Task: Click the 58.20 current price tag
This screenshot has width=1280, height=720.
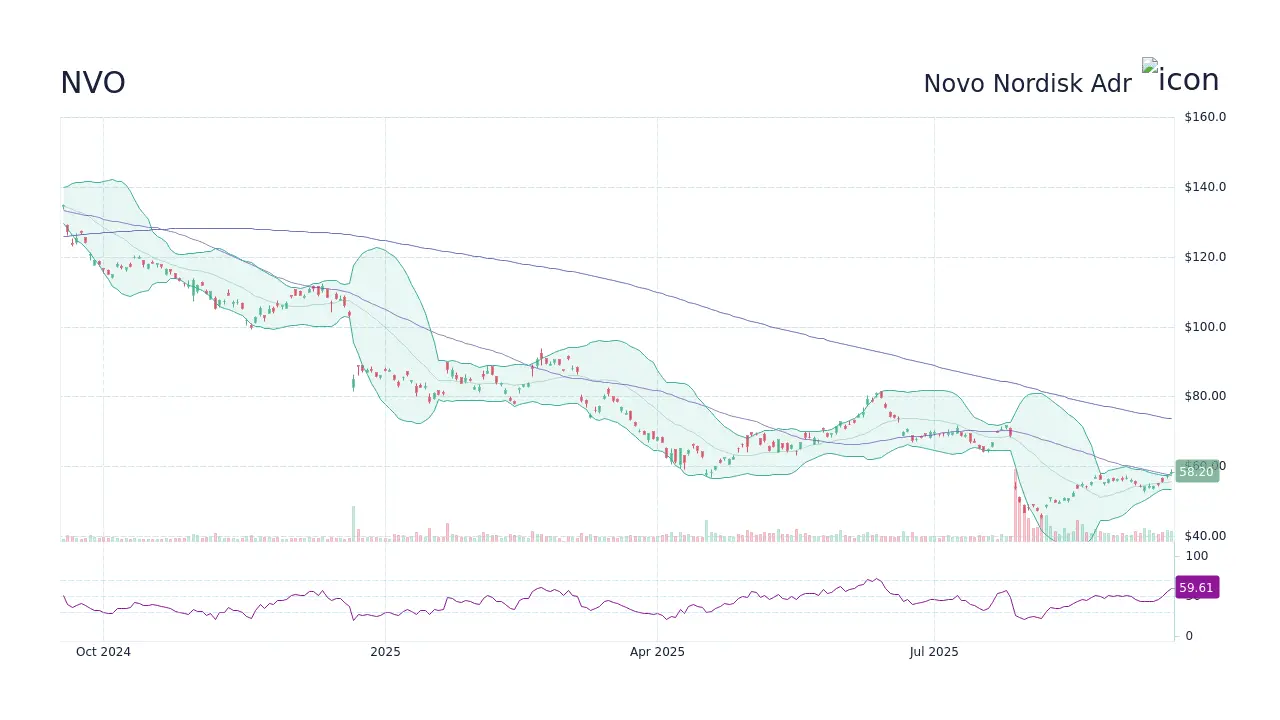Action: [1196, 472]
